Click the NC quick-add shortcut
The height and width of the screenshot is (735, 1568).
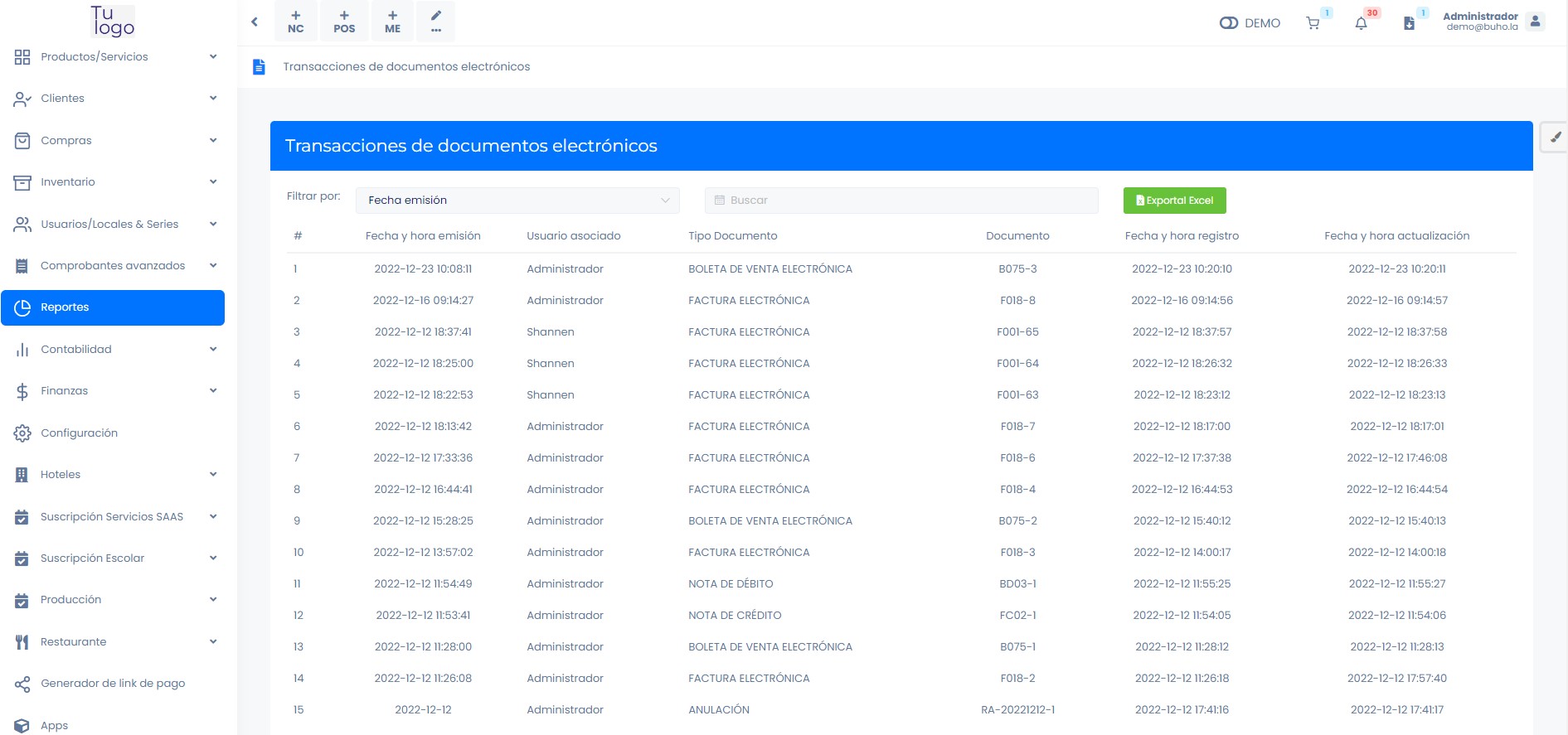[x=296, y=22]
